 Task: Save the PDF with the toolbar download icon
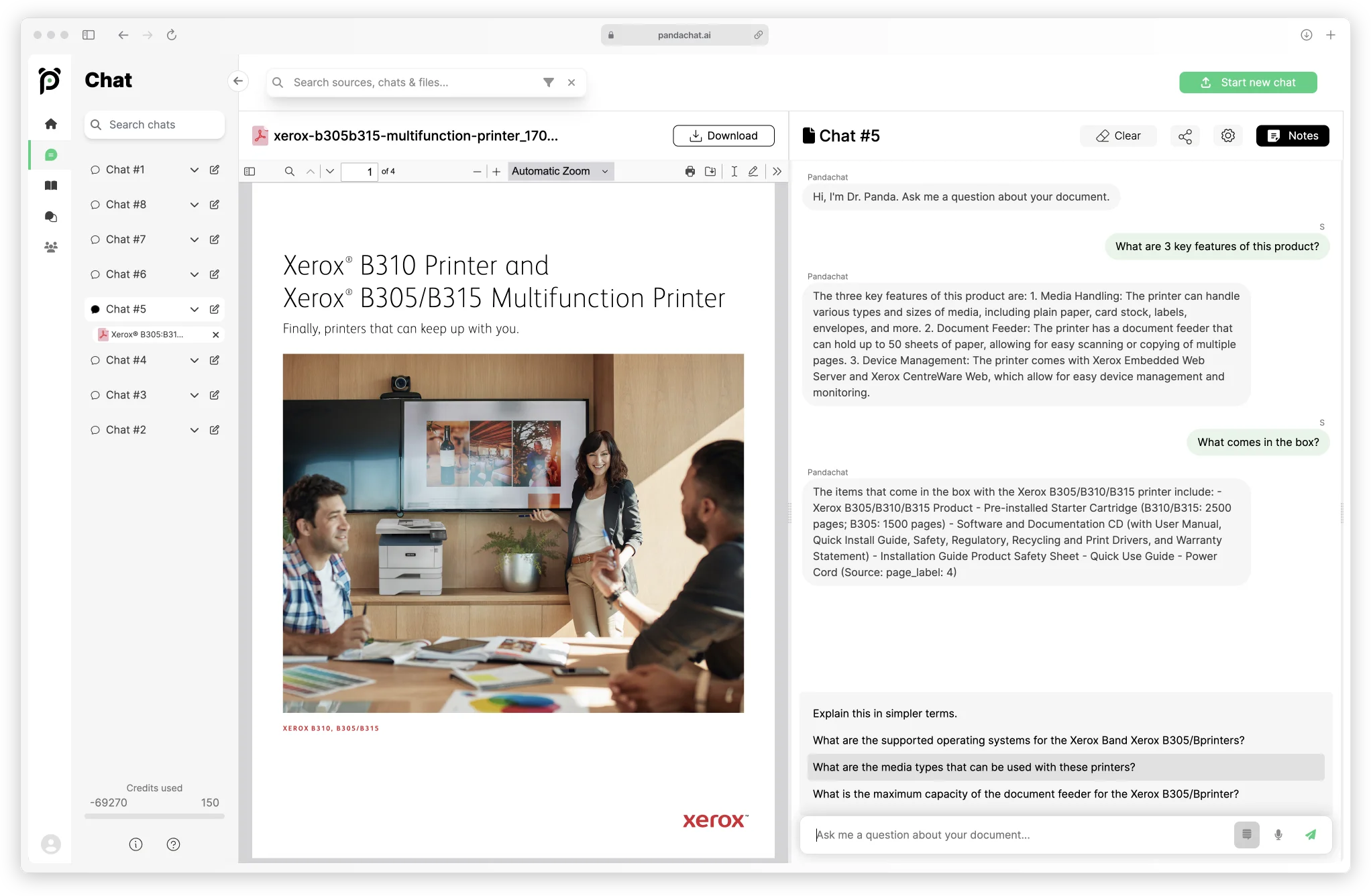[710, 172]
